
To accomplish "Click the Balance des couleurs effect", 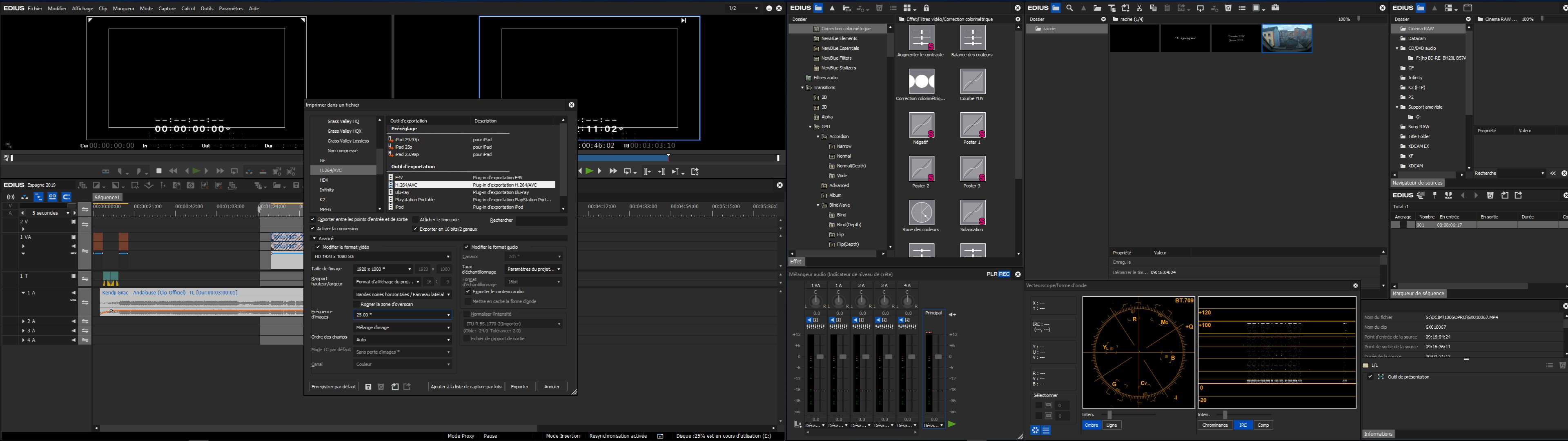I will pos(972,38).
